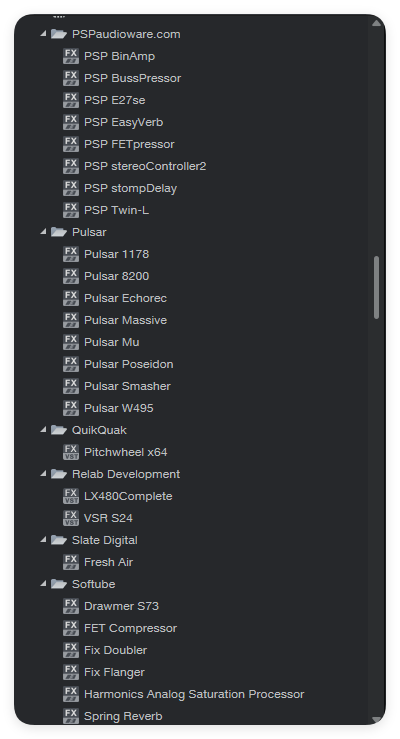Click the FX icon next to Fresh Air
The image size is (400, 739).
click(71, 562)
